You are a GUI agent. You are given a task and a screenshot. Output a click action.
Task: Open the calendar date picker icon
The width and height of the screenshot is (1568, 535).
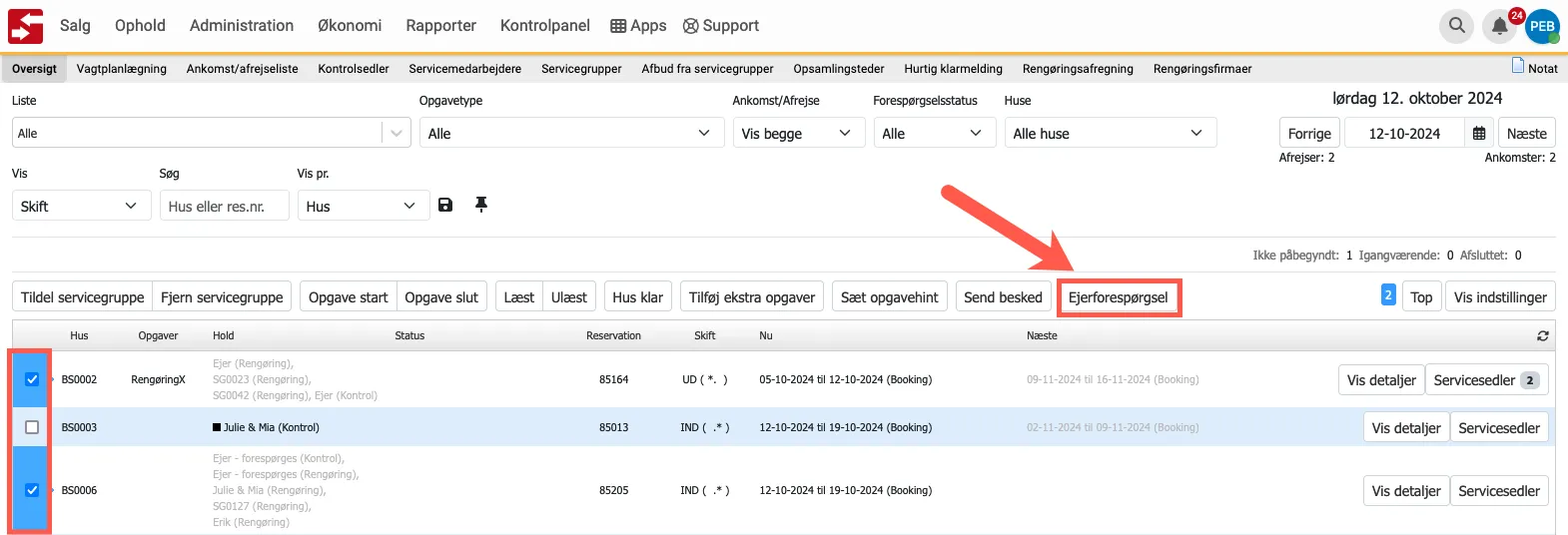point(1479,134)
